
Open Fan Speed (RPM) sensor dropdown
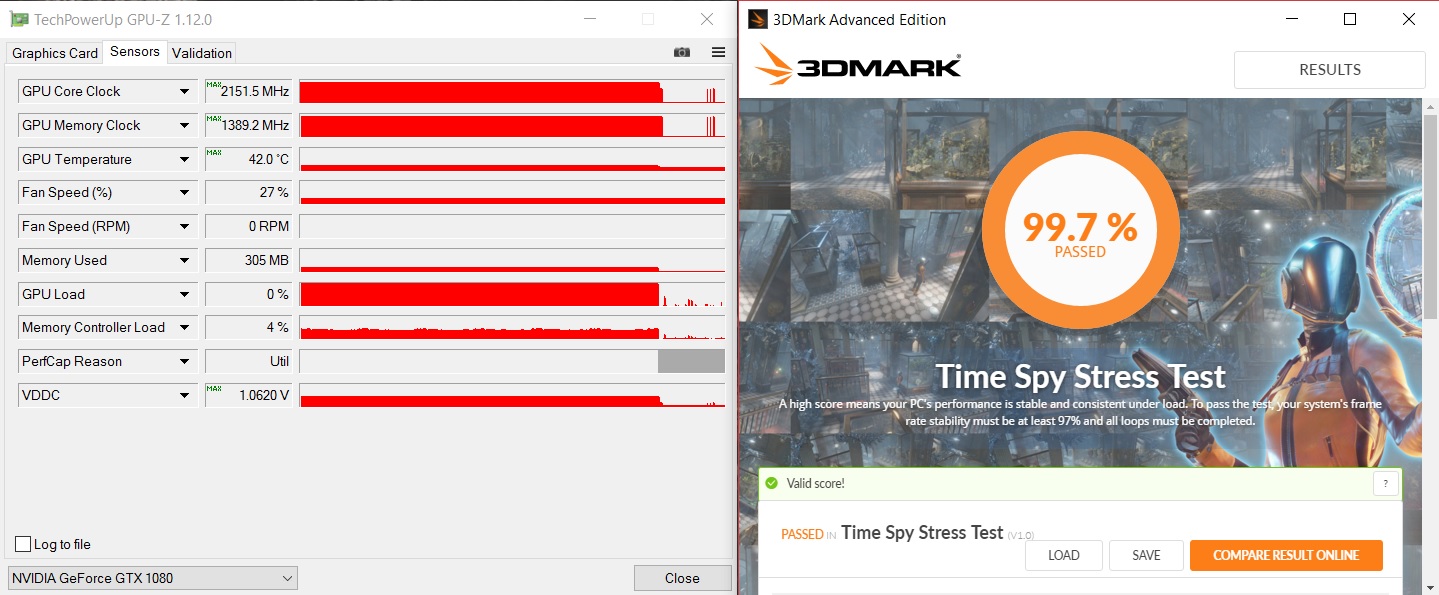[x=184, y=226]
